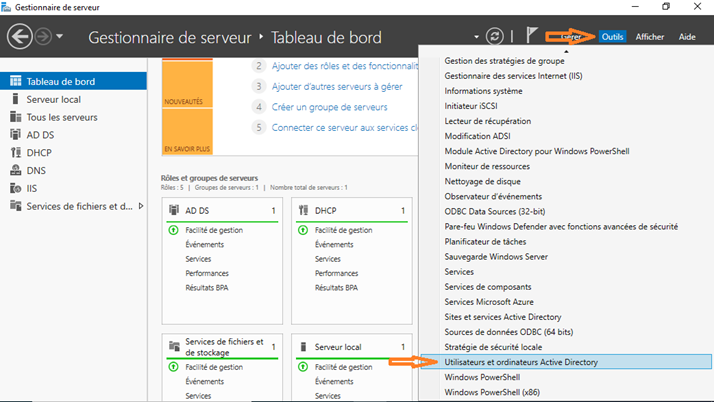Click the refresh icon in header
This screenshot has height=402, width=714.
tap(495, 36)
